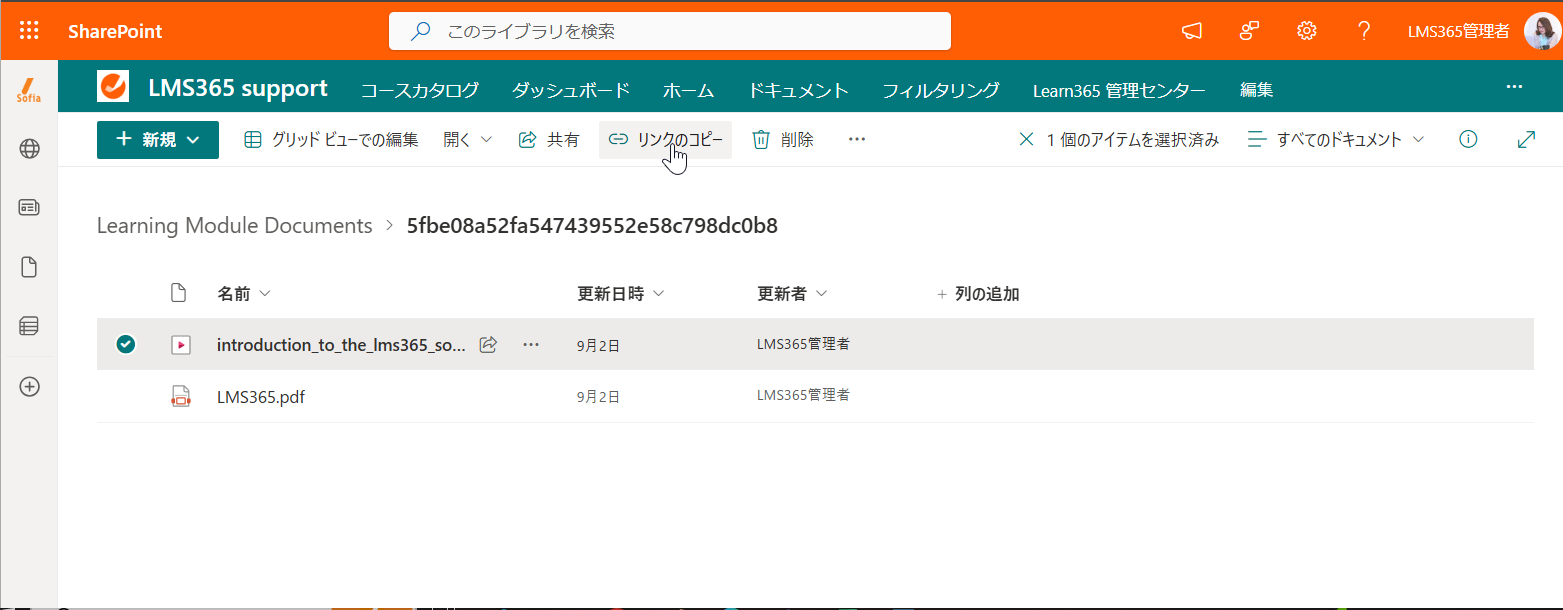Image resolution: width=1563 pixels, height=610 pixels.
Task: Open the lists icon in left rail
Action: (x=29, y=326)
